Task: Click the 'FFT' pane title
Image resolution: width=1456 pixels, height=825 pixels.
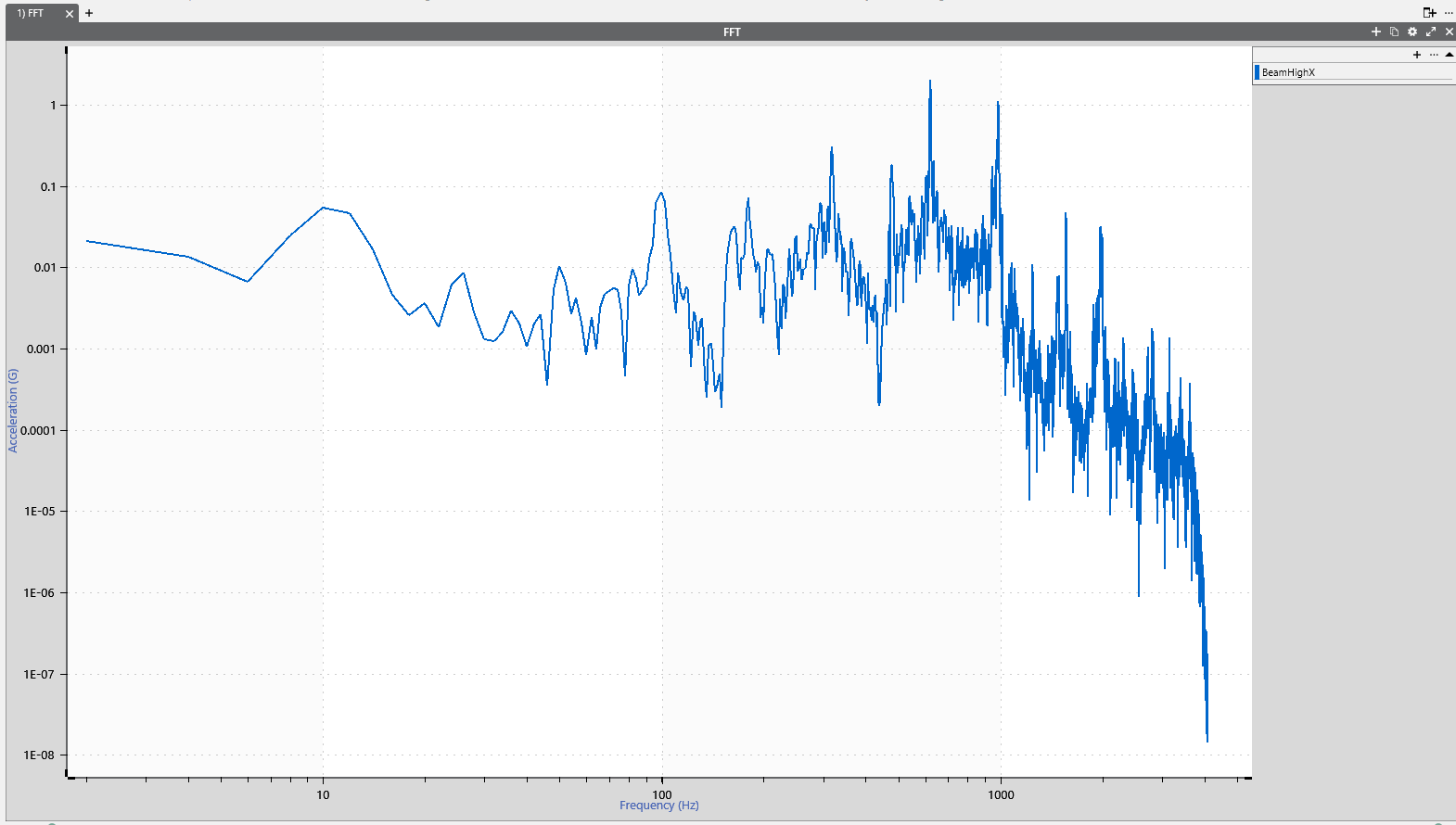Action: coord(732,32)
